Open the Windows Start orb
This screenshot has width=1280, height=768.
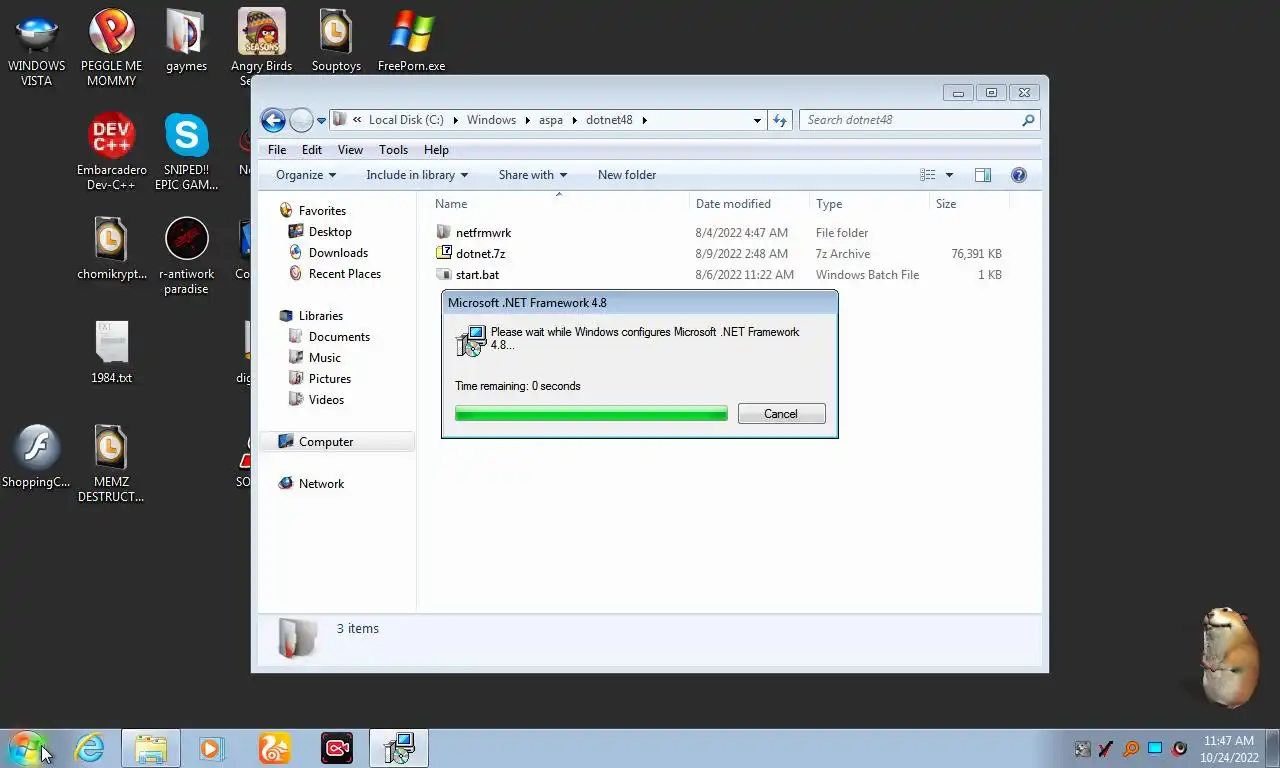(x=26, y=748)
